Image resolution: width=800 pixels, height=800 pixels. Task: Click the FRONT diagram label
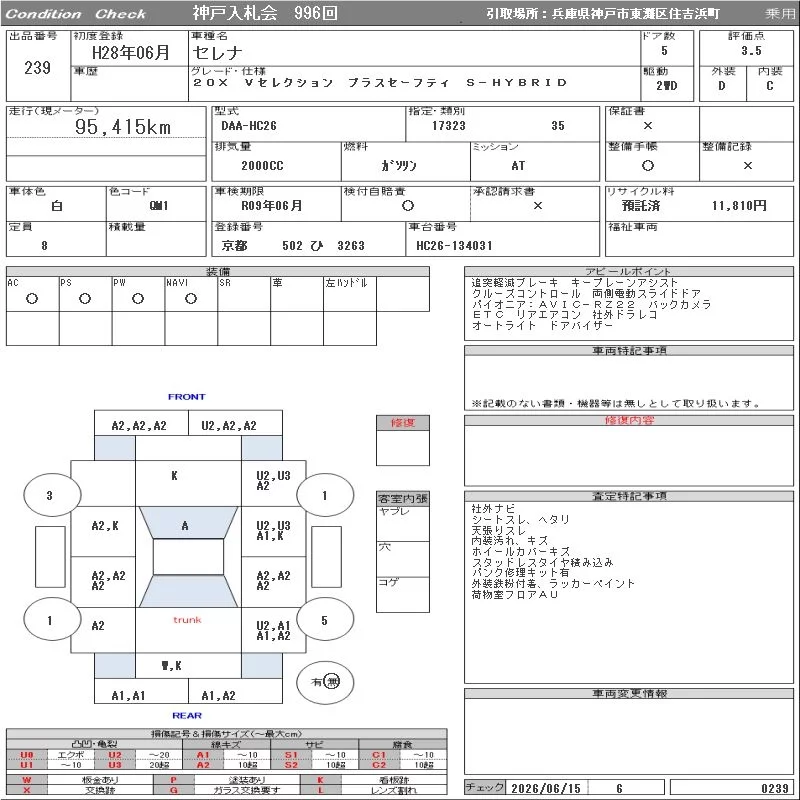coord(187,396)
